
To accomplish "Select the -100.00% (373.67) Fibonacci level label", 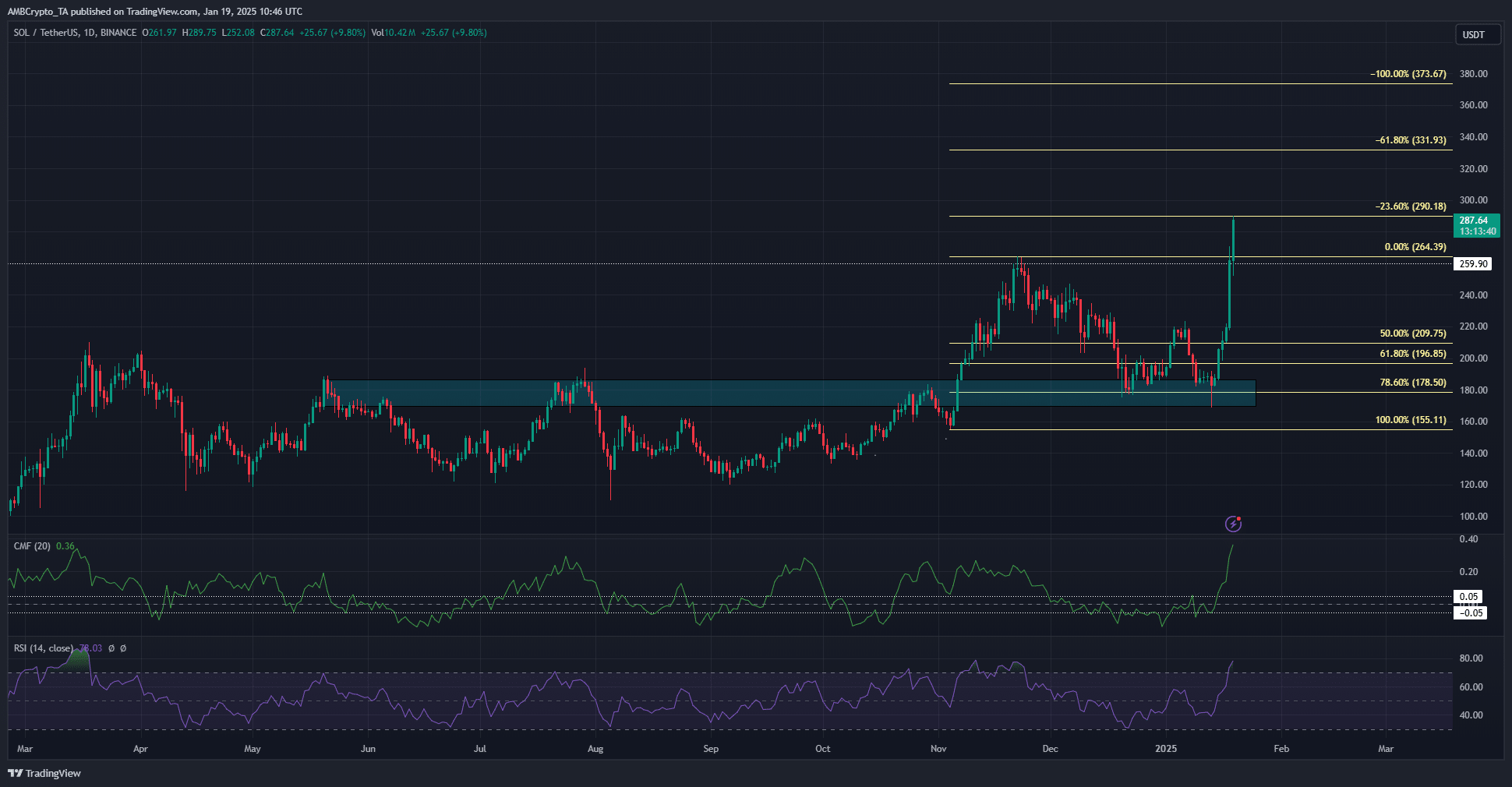I will [x=1410, y=74].
